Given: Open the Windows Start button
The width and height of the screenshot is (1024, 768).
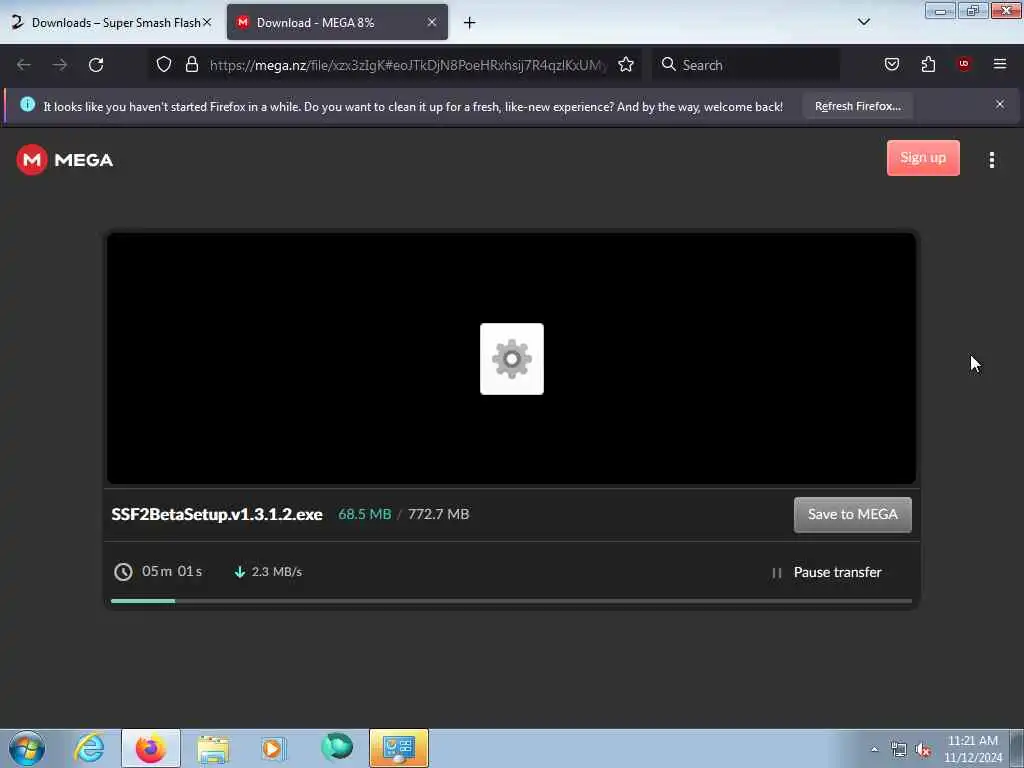Looking at the screenshot, I should coord(27,748).
